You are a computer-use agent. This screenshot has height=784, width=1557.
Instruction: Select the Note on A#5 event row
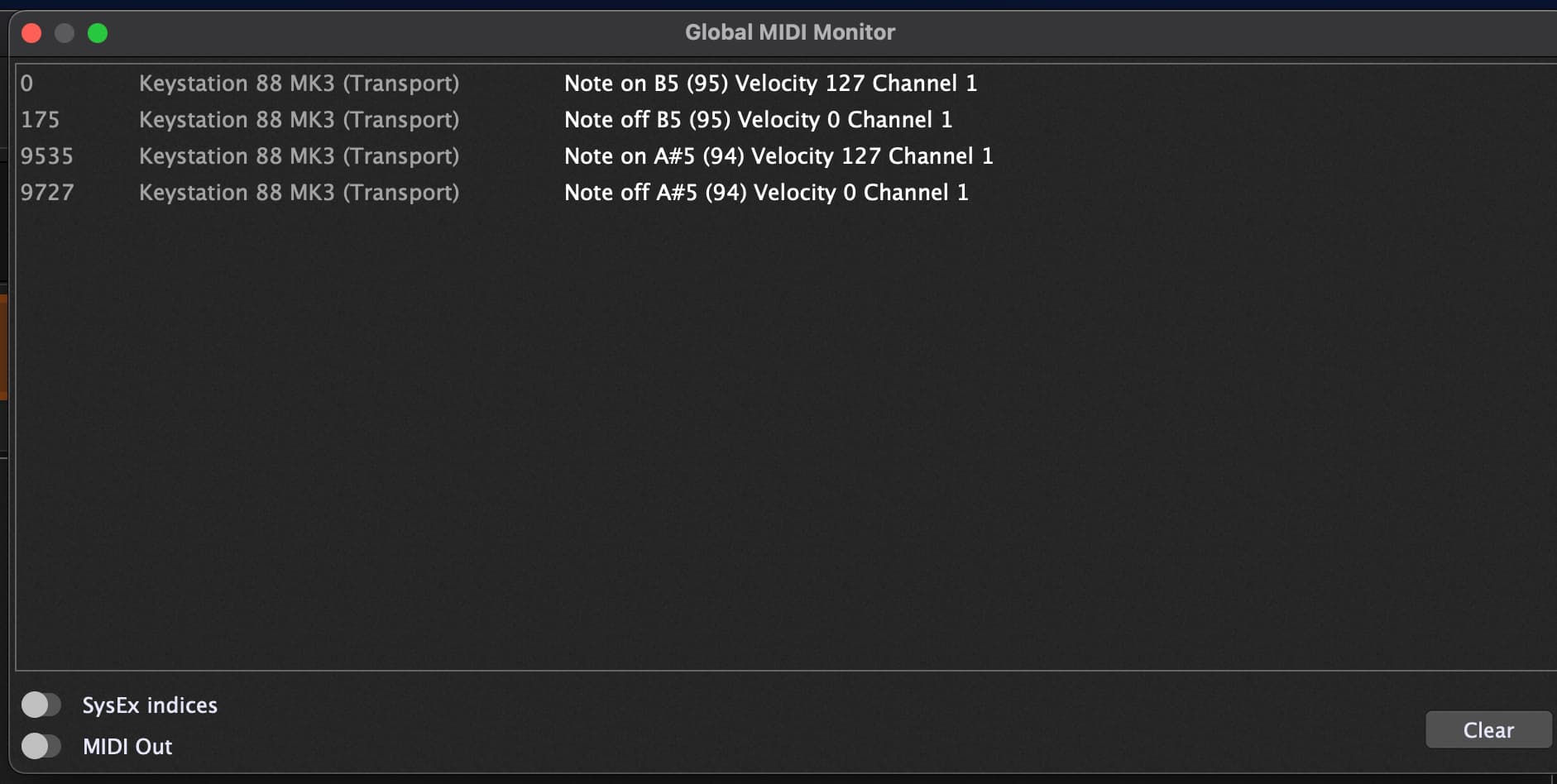[x=778, y=155]
